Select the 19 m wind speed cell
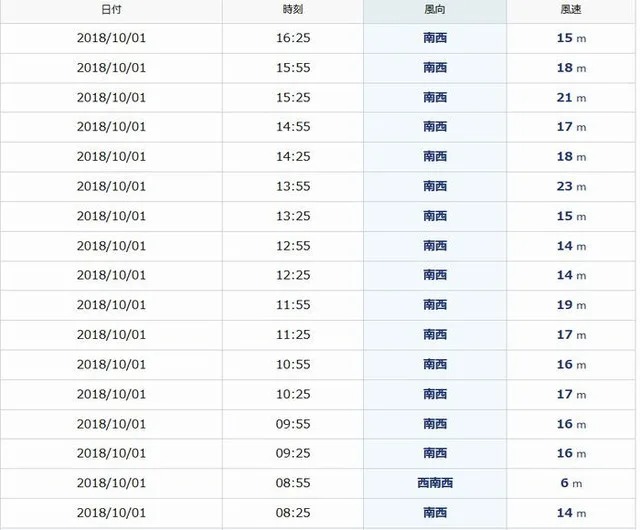 [571, 305]
